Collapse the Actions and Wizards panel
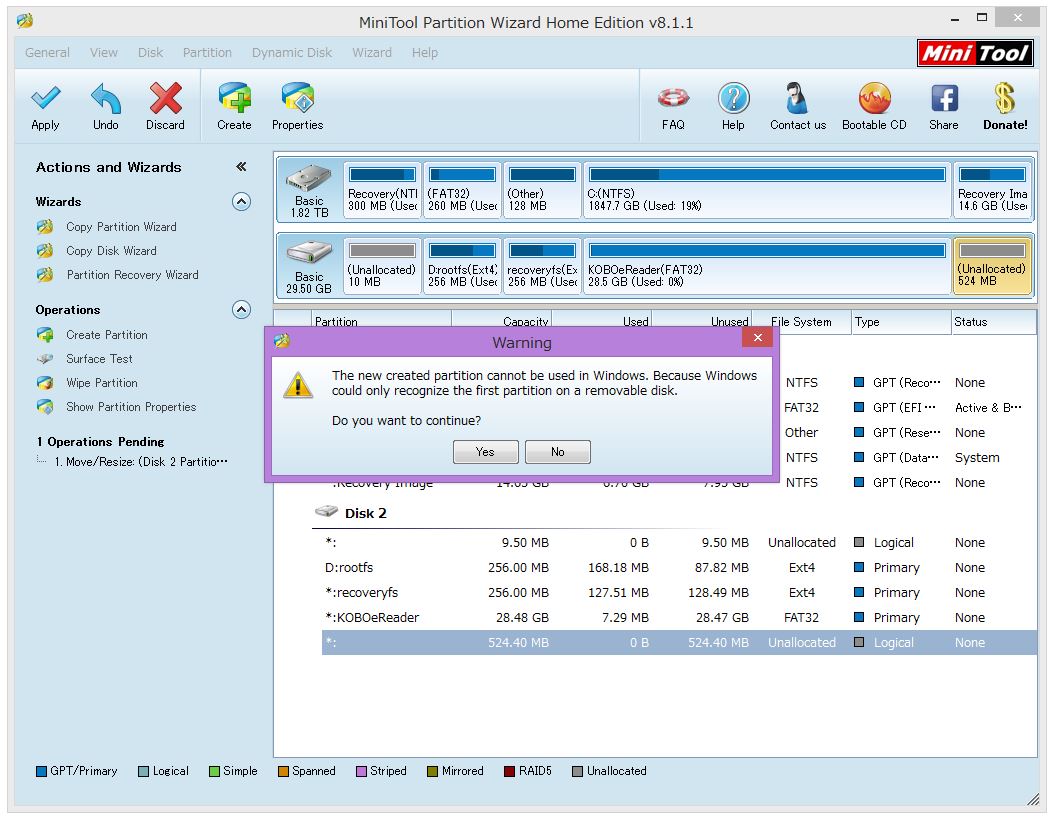This screenshot has width=1054, height=821. (241, 167)
